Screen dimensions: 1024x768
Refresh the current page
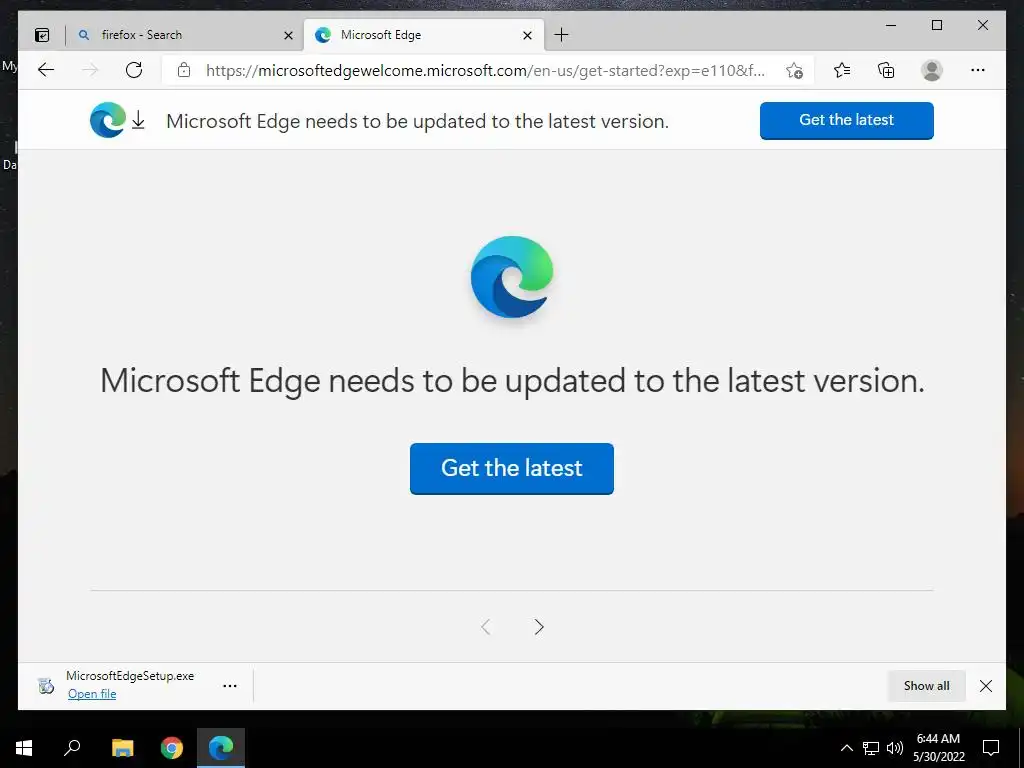[134, 70]
